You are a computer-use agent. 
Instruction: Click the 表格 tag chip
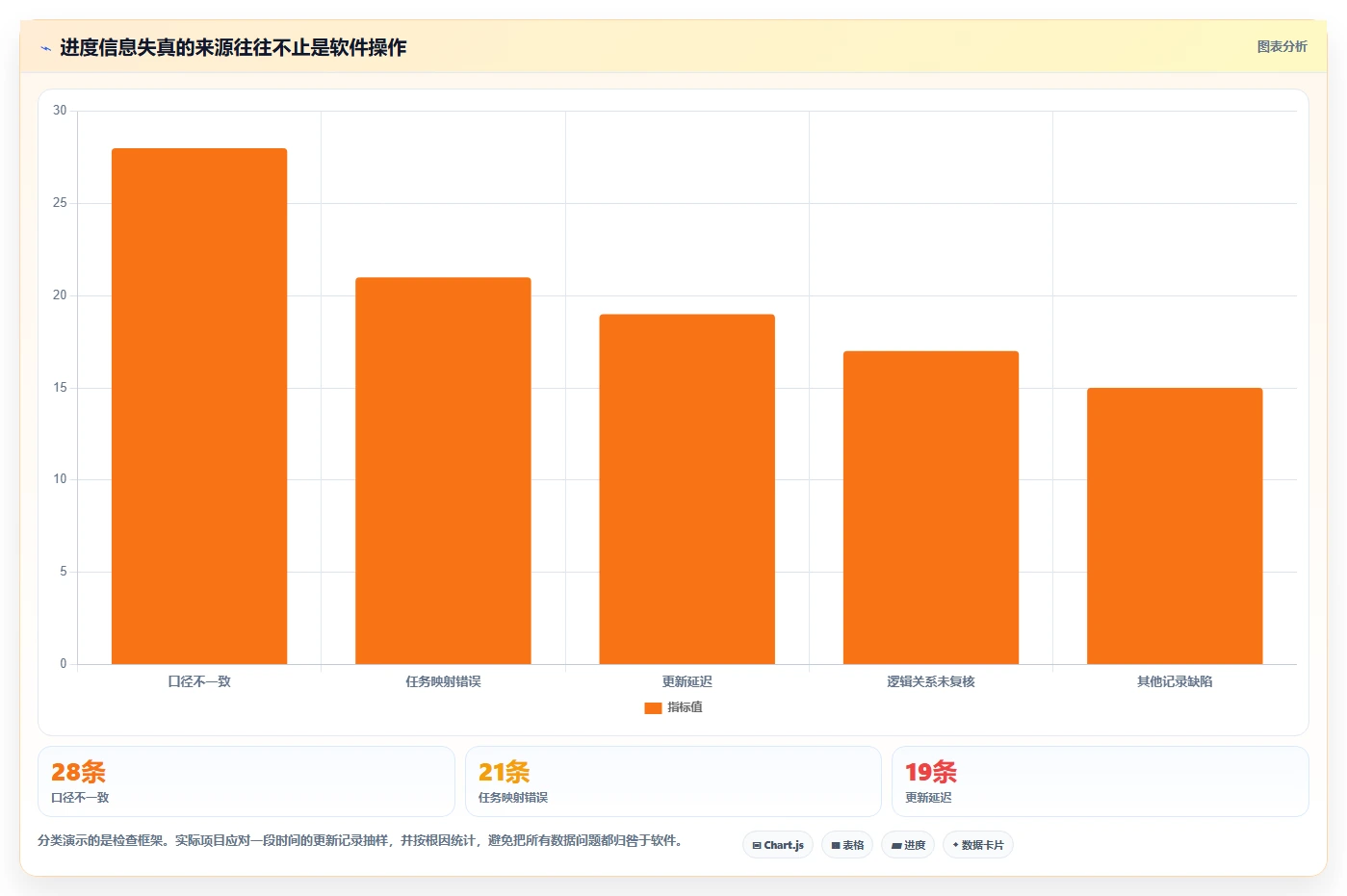pyautogui.click(x=847, y=845)
